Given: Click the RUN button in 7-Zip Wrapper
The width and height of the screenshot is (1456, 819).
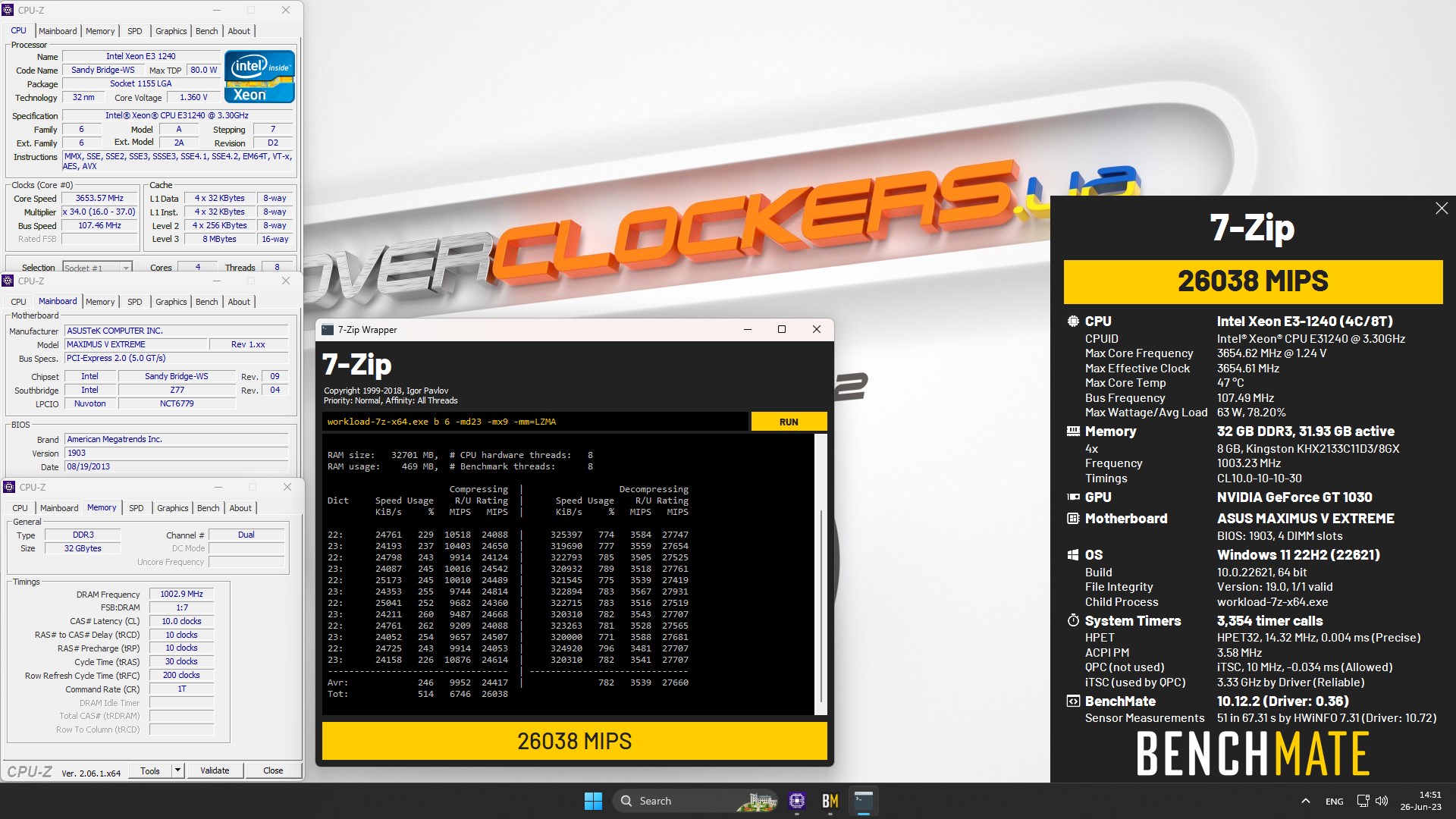Looking at the screenshot, I should 789,422.
